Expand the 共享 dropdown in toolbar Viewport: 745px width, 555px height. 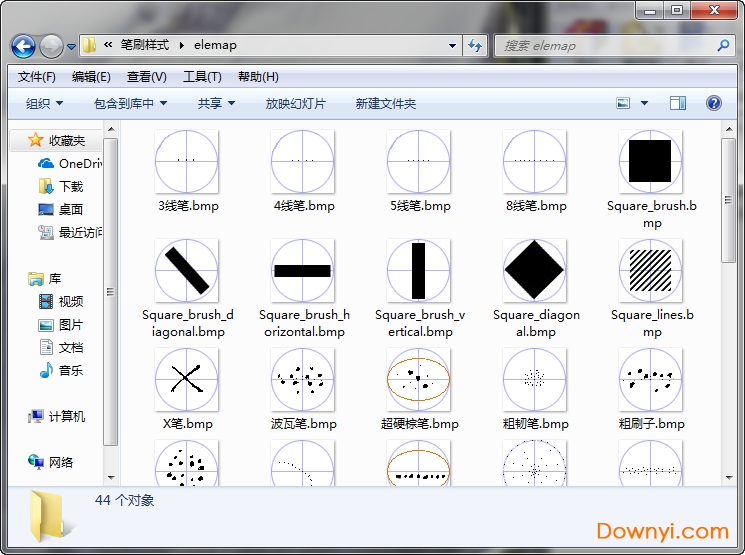[216, 104]
